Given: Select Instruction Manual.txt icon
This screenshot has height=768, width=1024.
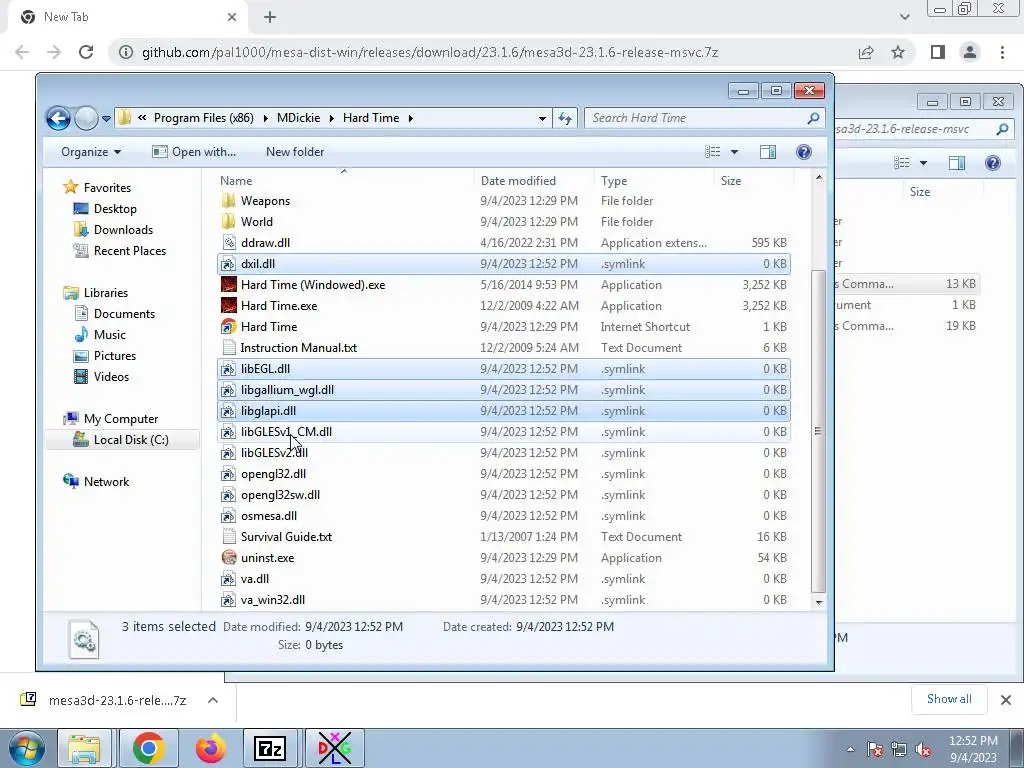Looking at the screenshot, I should tap(229, 348).
